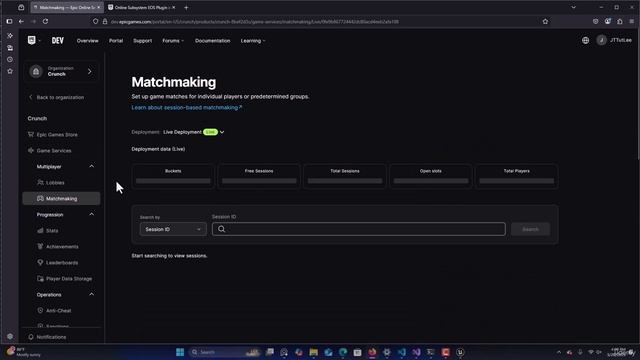This screenshot has width=640, height=360.
Task: Click the Search button for sessions
Action: point(530,229)
